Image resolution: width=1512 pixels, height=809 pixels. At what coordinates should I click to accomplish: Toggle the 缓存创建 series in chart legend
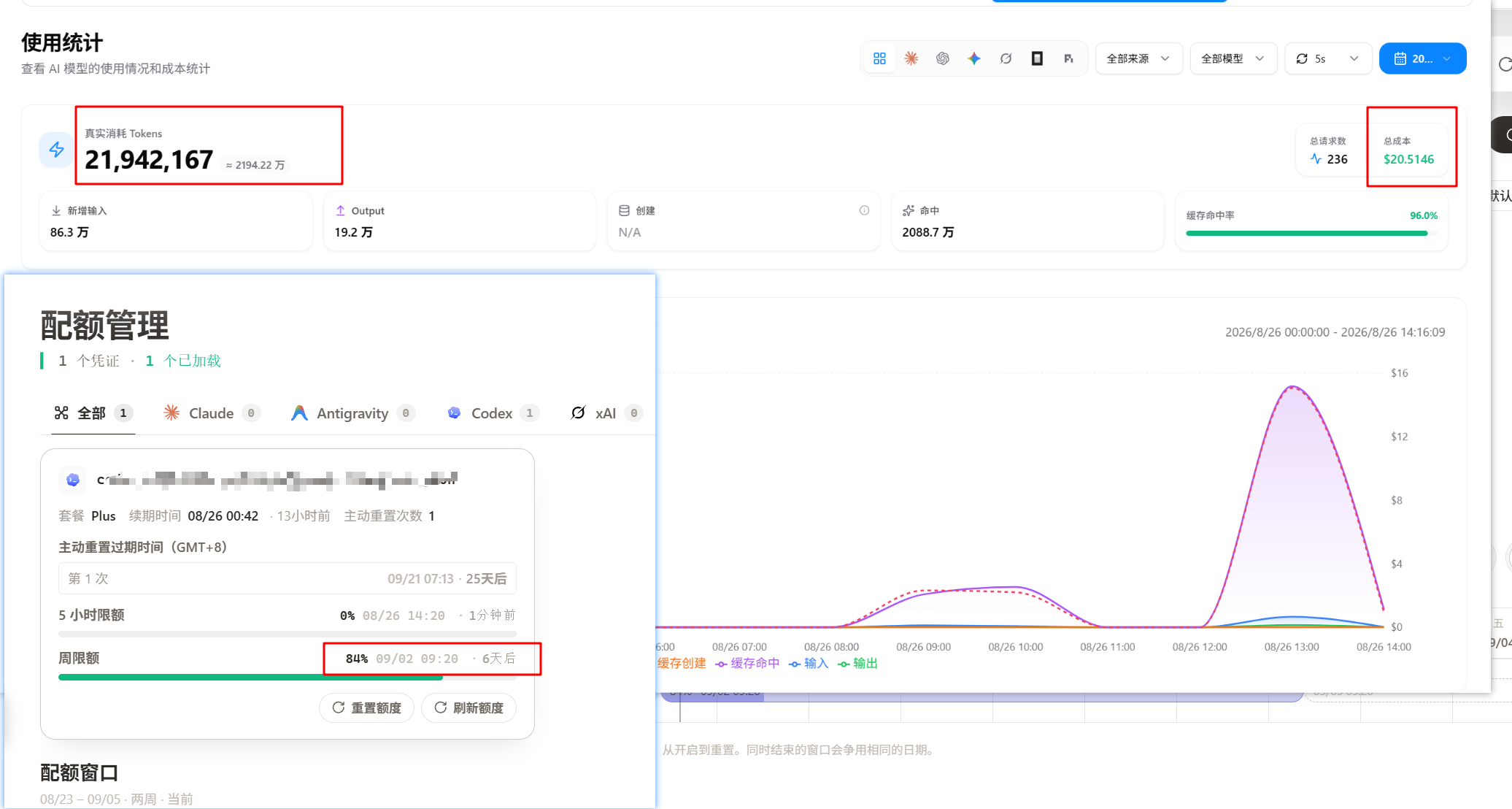coord(682,663)
